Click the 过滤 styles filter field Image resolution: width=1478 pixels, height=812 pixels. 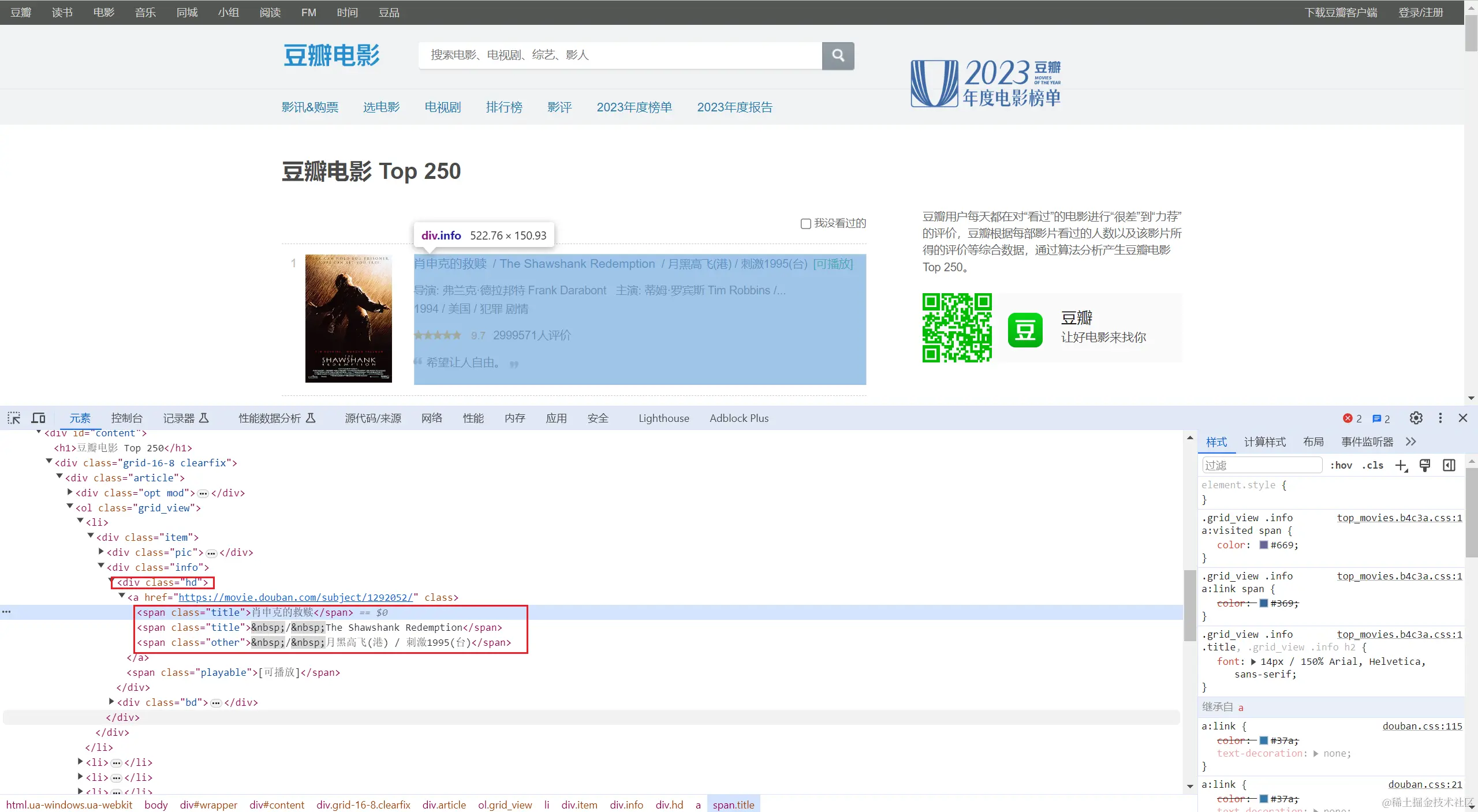pos(1261,466)
